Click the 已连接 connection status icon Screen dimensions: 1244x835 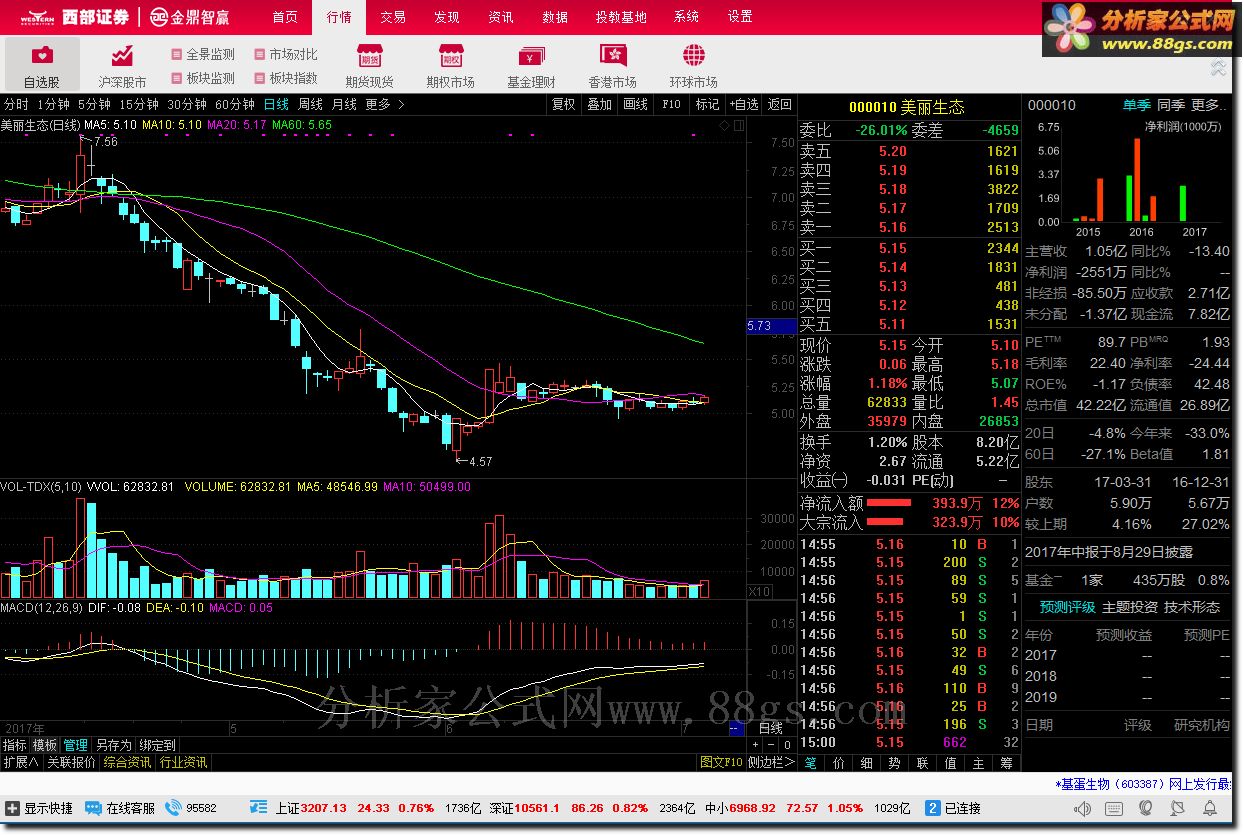click(932, 808)
